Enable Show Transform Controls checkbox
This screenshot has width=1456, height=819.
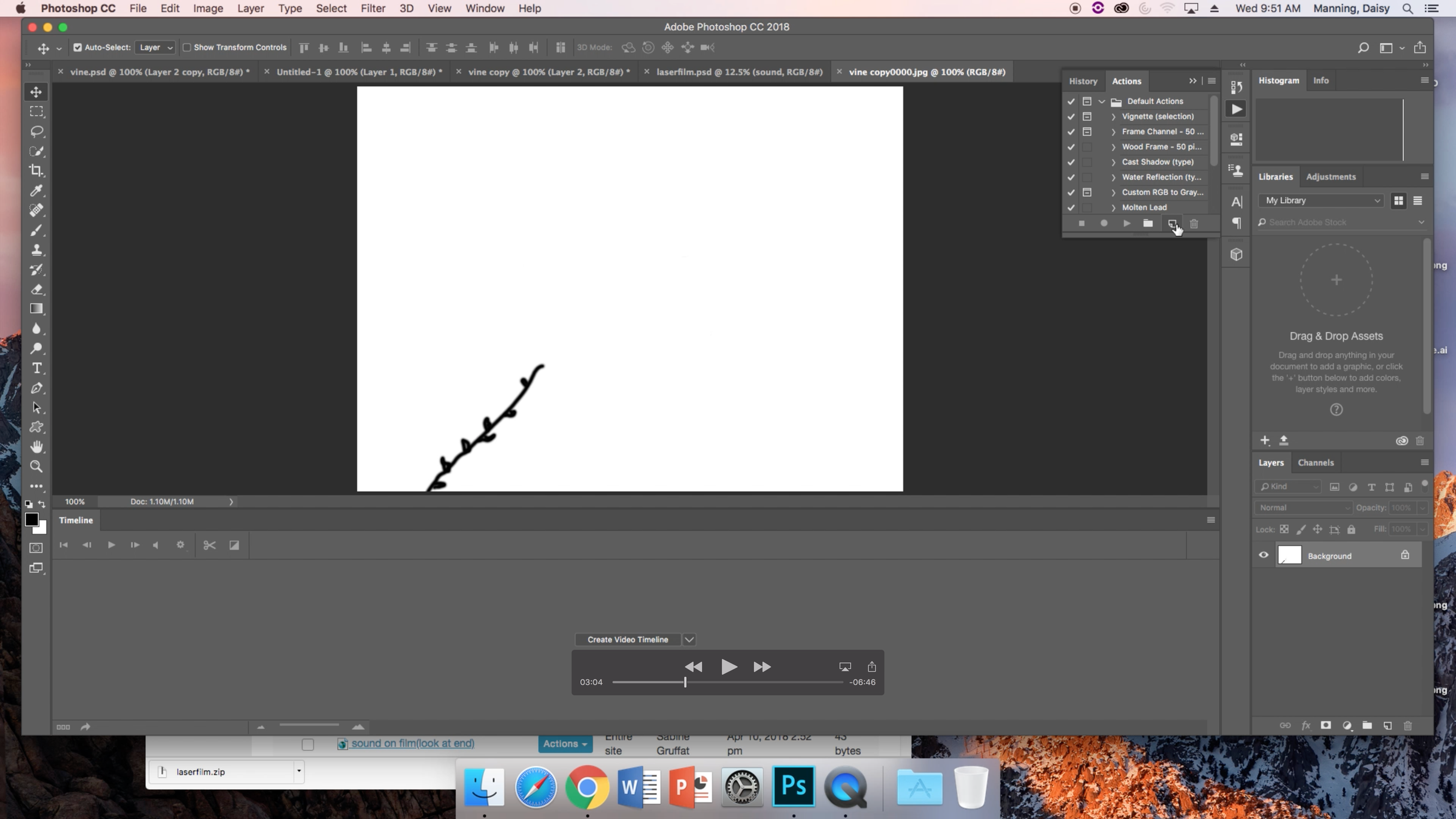tap(187, 47)
